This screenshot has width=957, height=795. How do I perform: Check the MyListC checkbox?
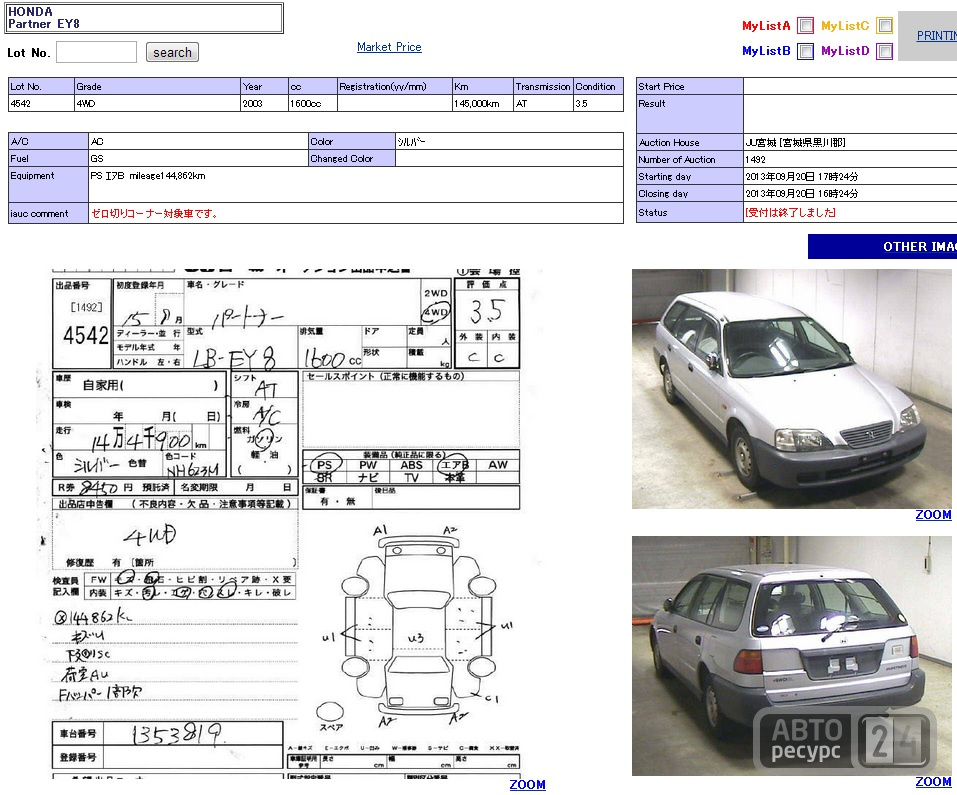[884, 26]
